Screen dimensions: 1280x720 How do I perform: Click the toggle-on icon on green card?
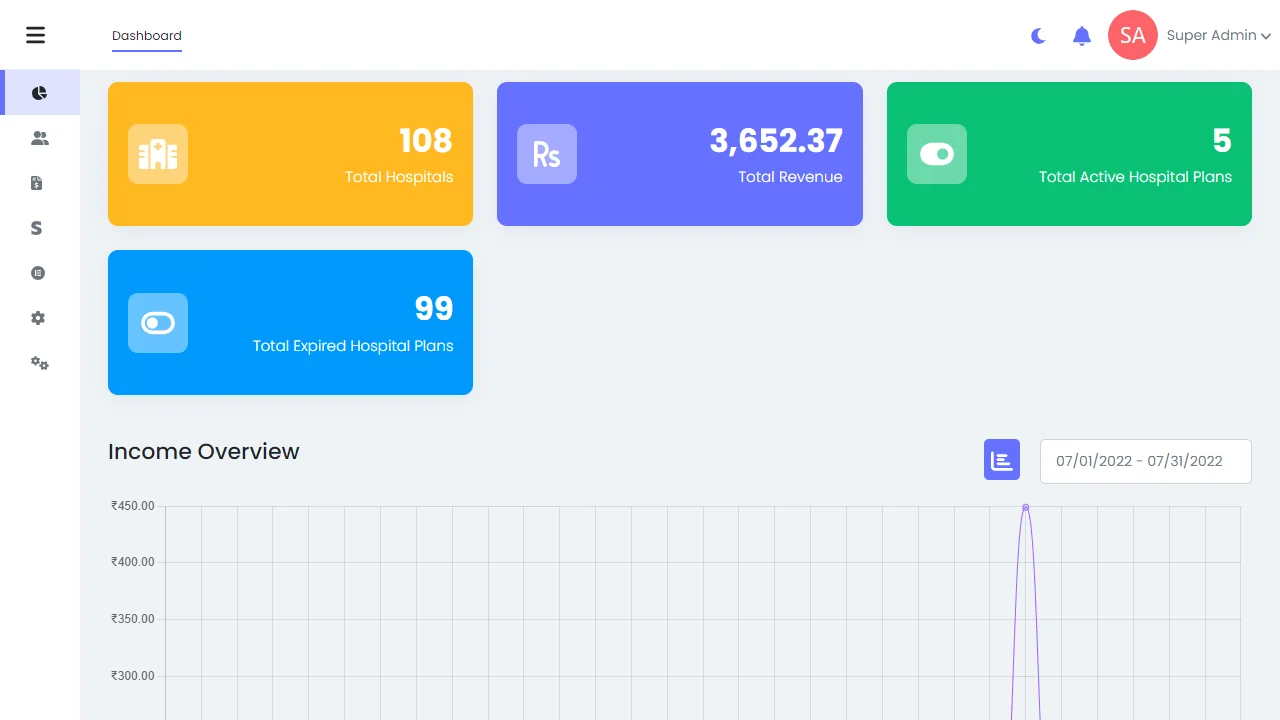(x=937, y=154)
